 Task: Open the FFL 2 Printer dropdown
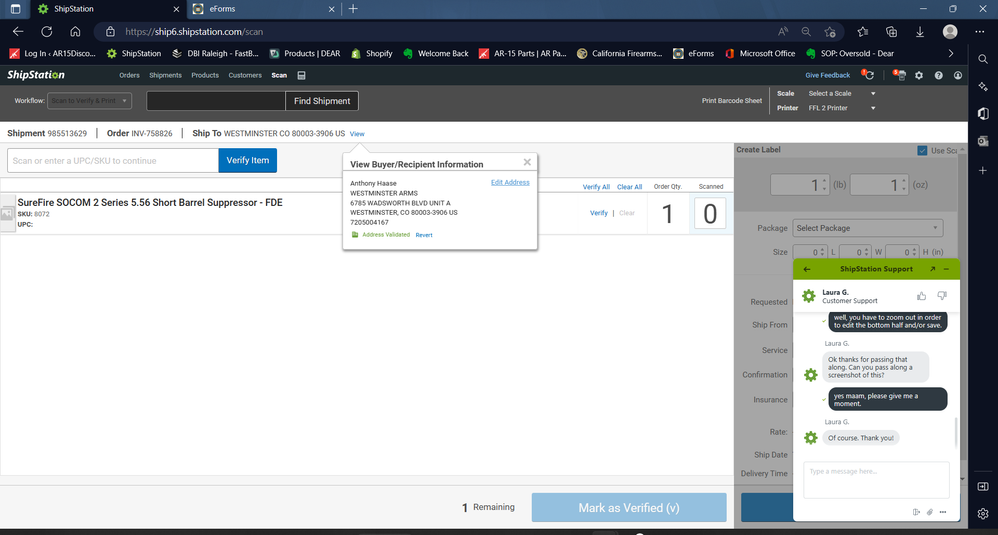click(x=841, y=108)
